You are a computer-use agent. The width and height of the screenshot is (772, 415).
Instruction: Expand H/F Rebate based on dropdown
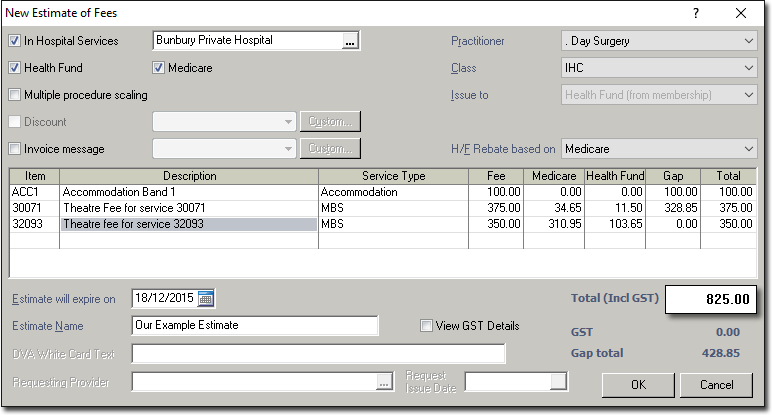click(749, 149)
